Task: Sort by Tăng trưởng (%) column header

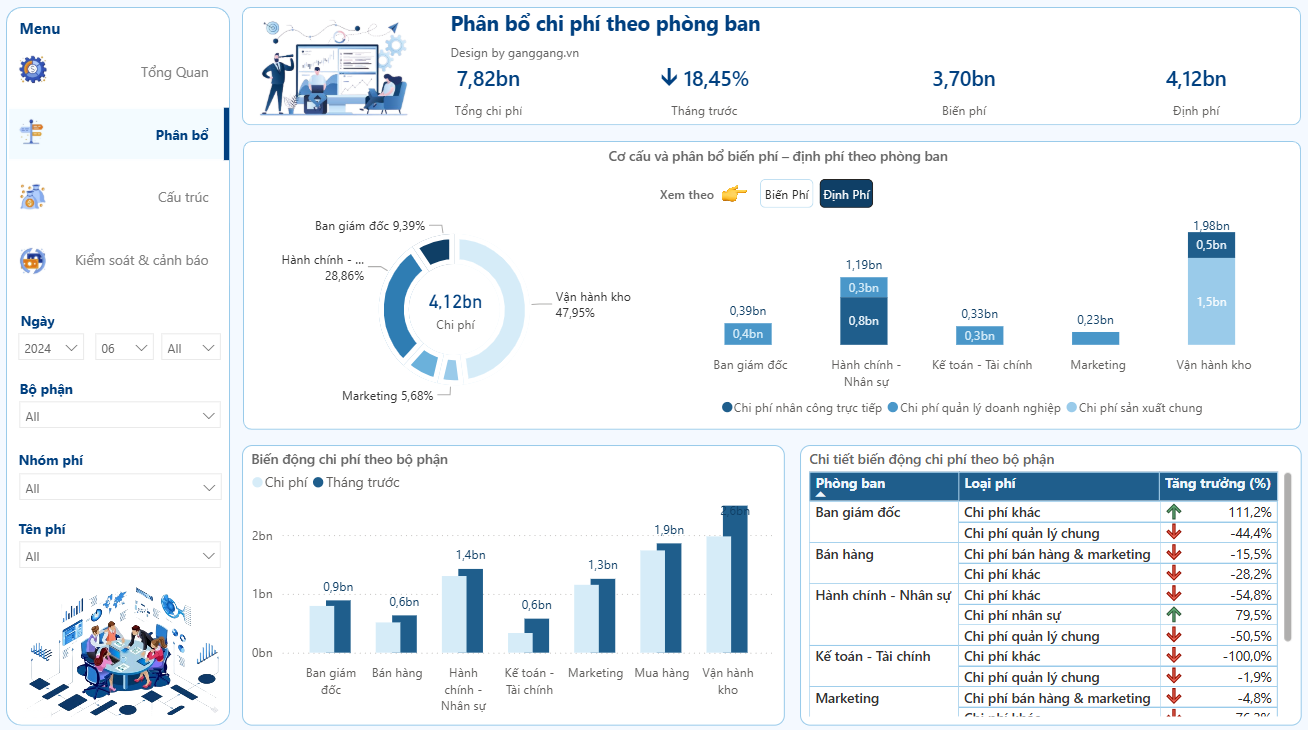Action: coord(1217,484)
